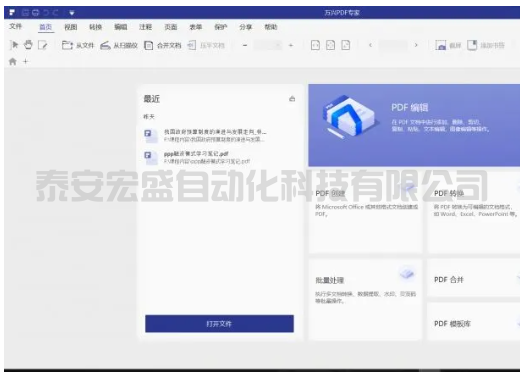
Task: Create PDF from scanner (从扫描仪)
Action: [x=119, y=45]
